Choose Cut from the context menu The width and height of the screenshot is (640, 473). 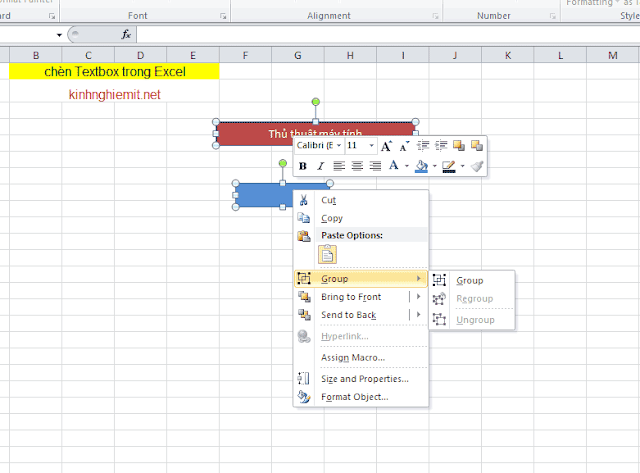pos(361,200)
